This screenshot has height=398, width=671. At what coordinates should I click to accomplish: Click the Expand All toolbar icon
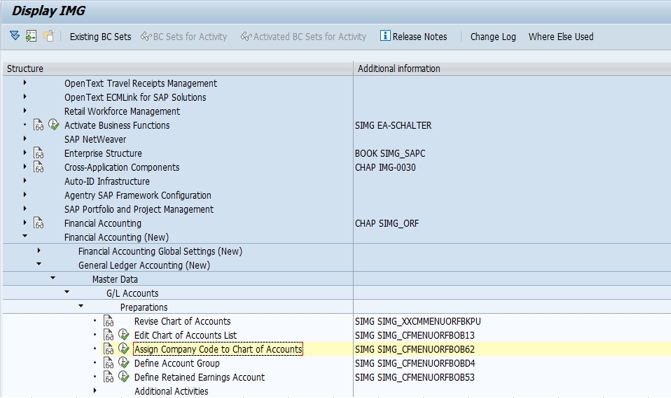(x=15, y=36)
